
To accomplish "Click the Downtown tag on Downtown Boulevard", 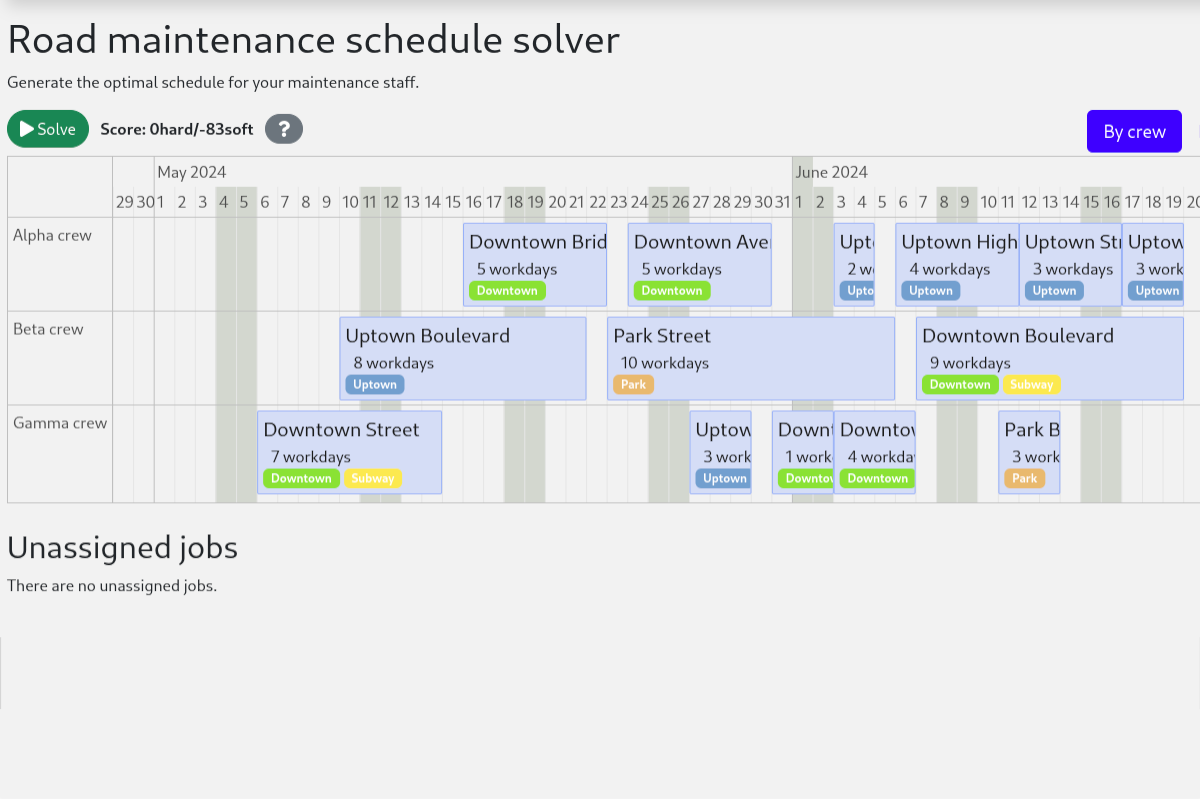I will click(x=960, y=385).
